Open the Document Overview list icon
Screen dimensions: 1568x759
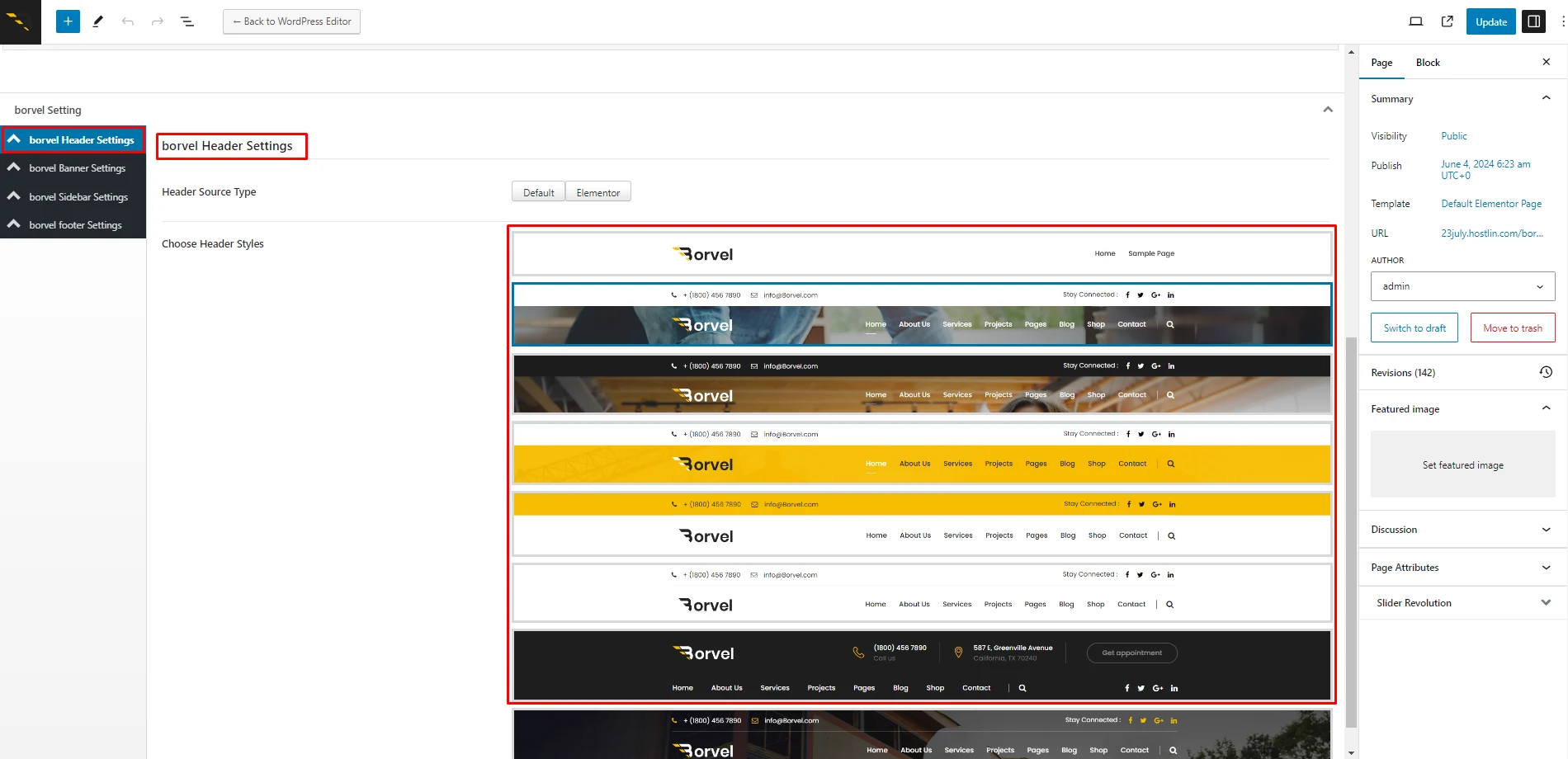pos(187,21)
